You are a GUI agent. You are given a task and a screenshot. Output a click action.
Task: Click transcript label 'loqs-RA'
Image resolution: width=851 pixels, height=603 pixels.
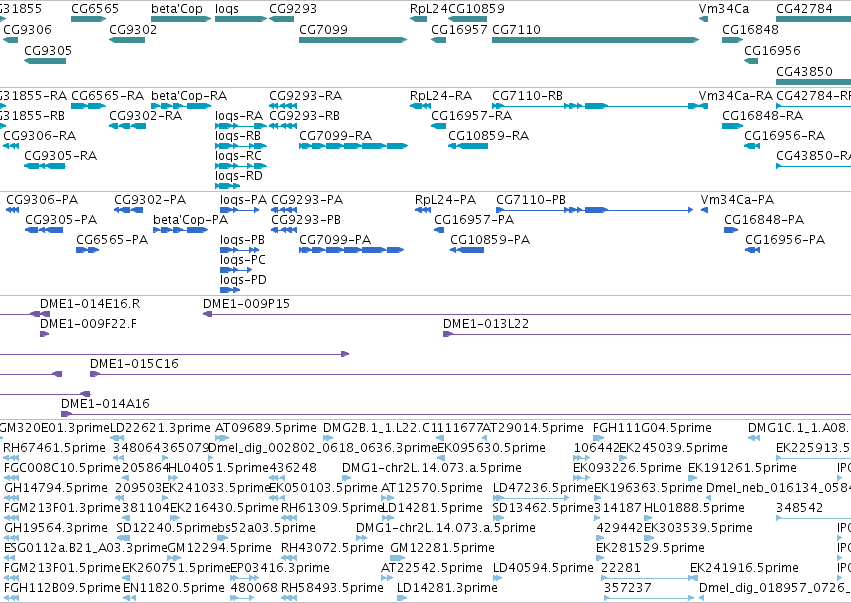[x=239, y=116]
